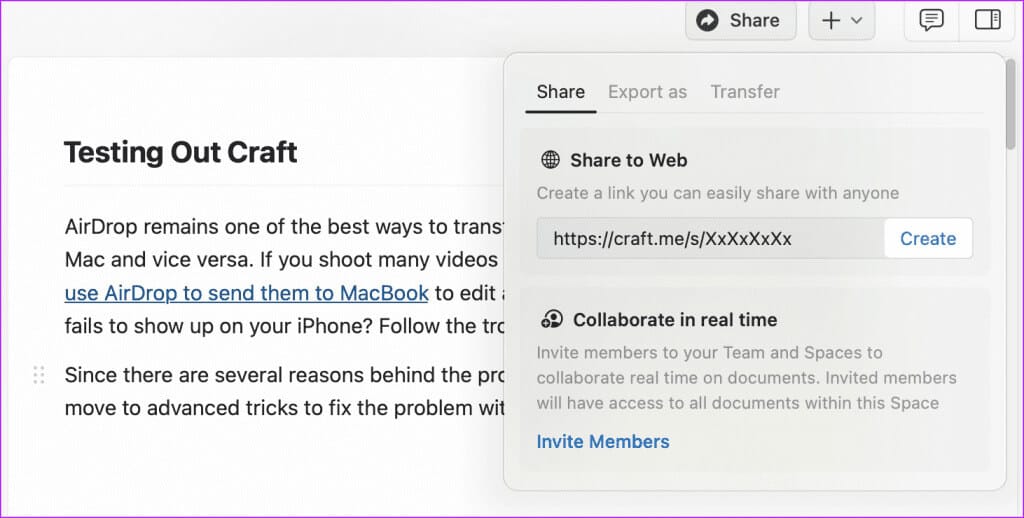The height and width of the screenshot is (518, 1024).
Task: Click the craft.me share link field
Action: tap(711, 238)
